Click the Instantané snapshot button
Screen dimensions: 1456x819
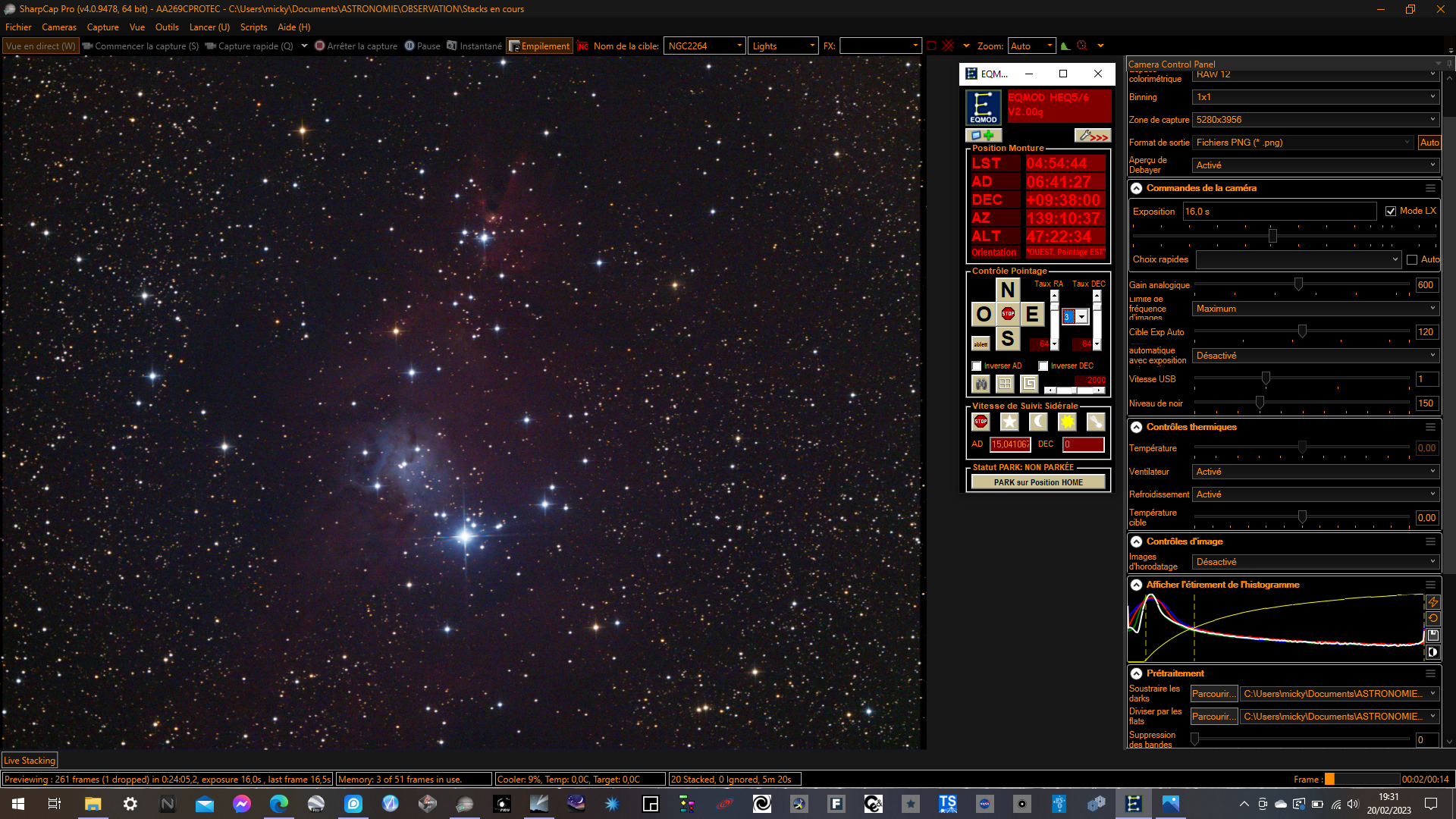474,46
